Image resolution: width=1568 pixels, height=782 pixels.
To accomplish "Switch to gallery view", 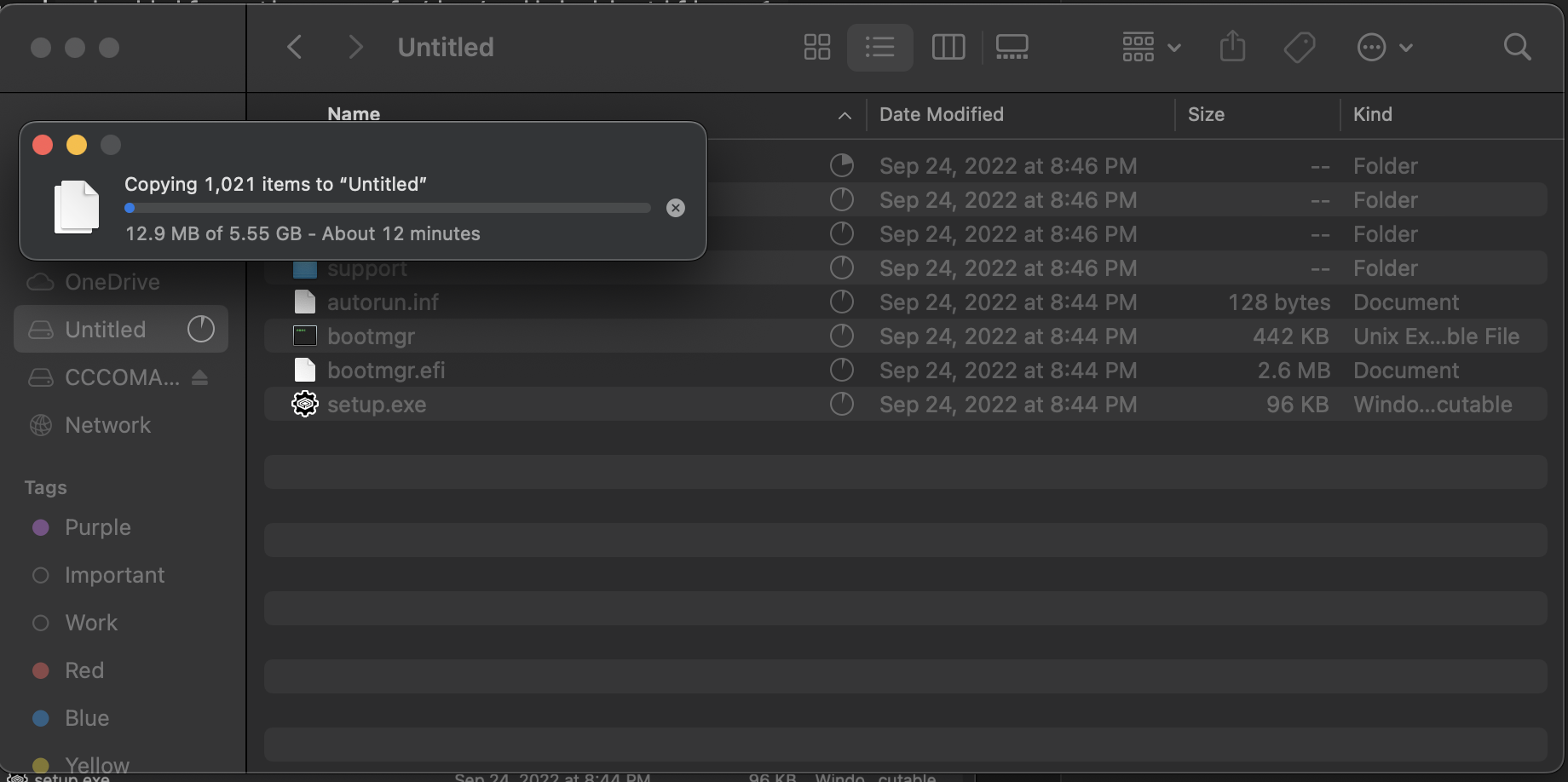I will tap(1012, 47).
